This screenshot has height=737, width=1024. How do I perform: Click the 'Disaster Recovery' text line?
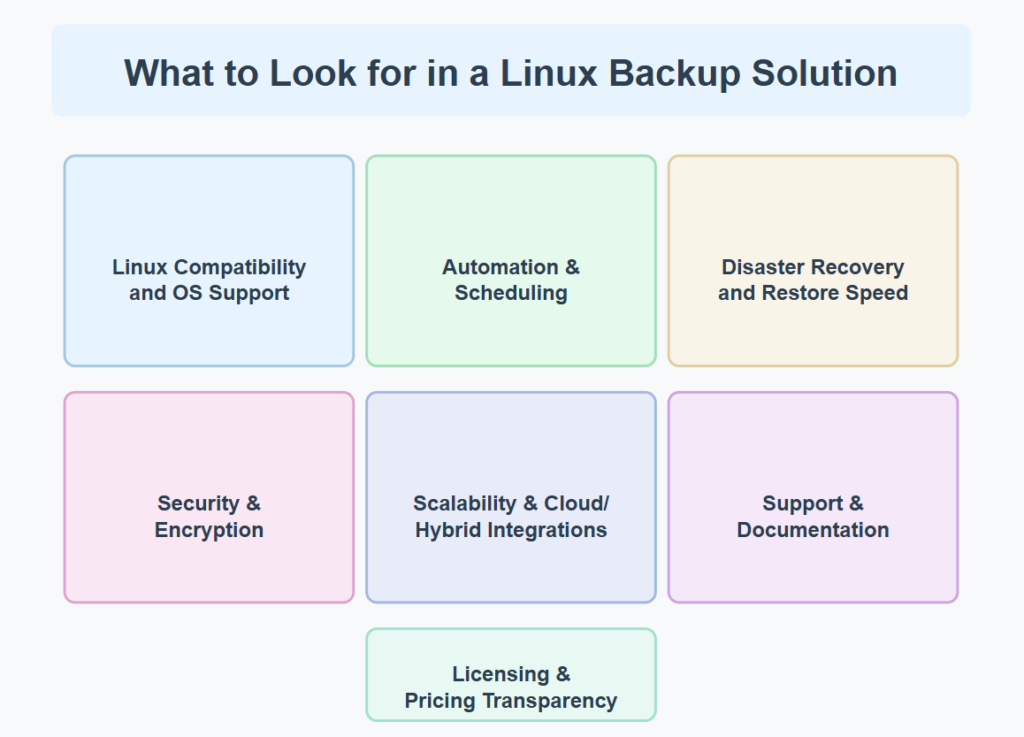[813, 267]
